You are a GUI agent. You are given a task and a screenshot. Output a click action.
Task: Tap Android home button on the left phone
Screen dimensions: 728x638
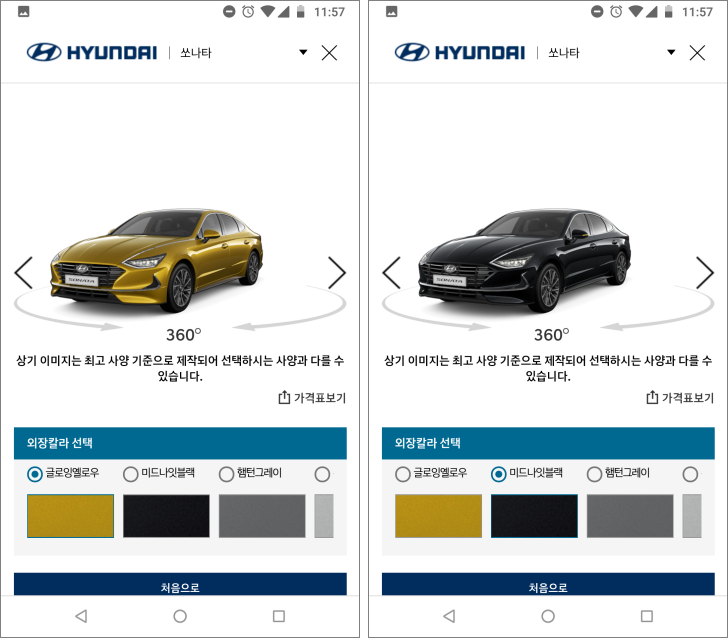[180, 616]
